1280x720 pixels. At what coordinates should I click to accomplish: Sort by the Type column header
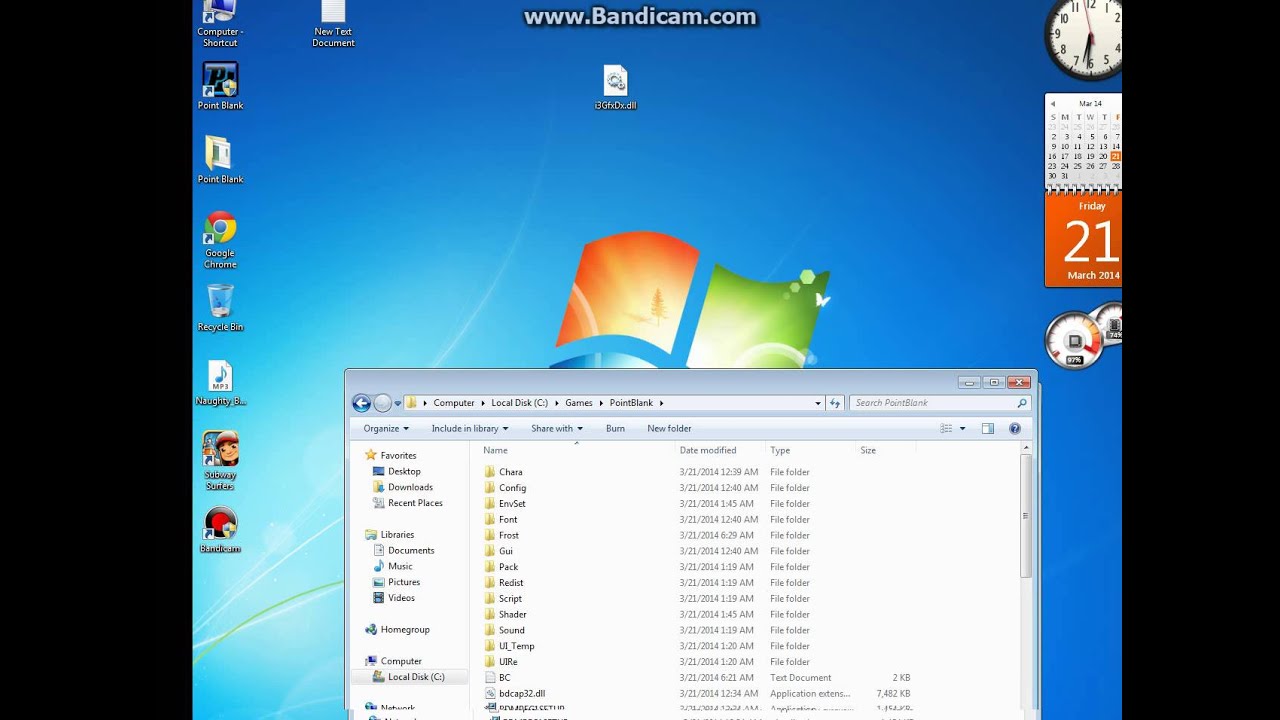pos(810,450)
